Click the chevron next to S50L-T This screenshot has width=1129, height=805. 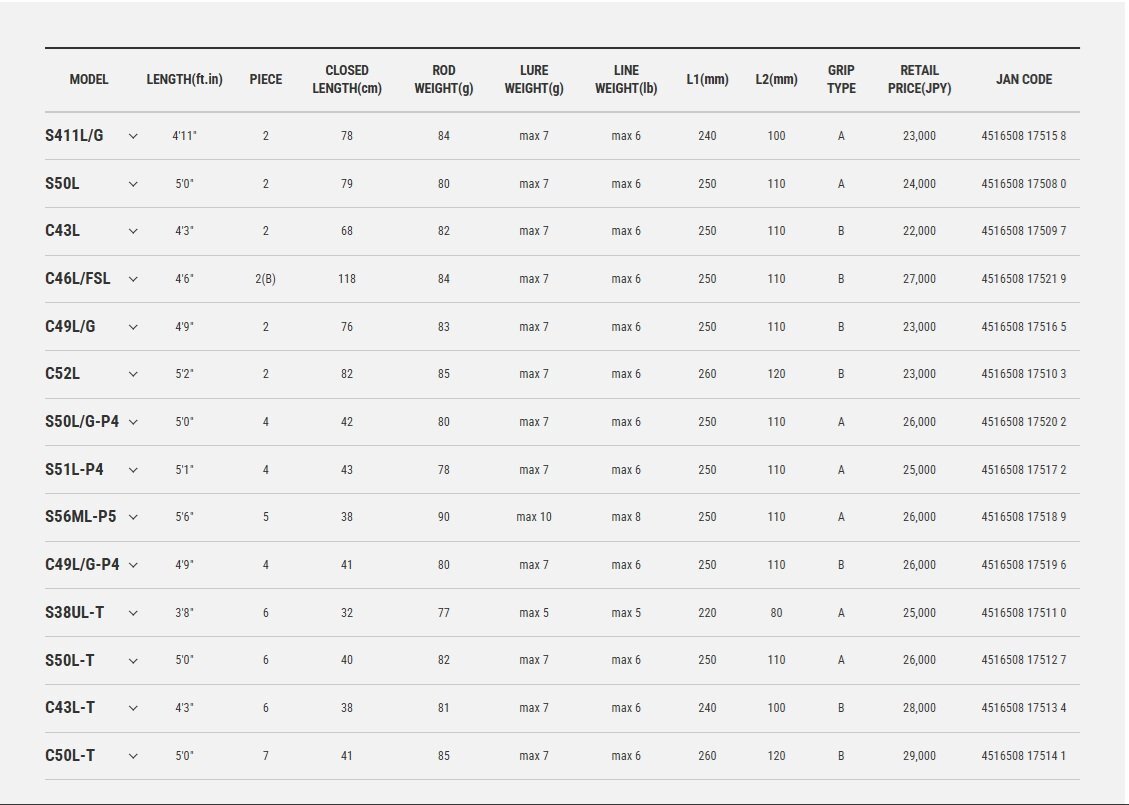[133, 660]
